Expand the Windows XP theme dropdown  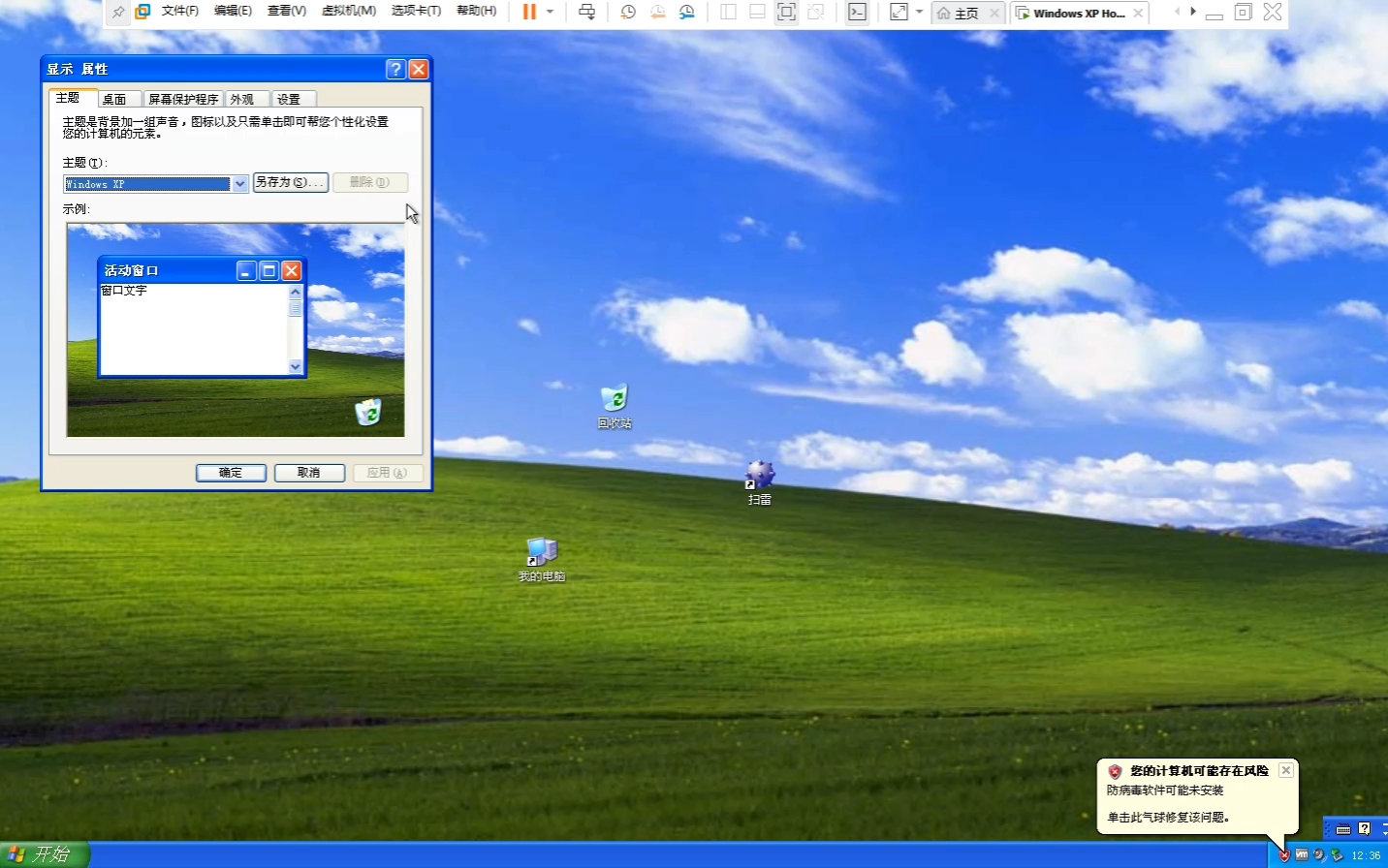tap(240, 184)
